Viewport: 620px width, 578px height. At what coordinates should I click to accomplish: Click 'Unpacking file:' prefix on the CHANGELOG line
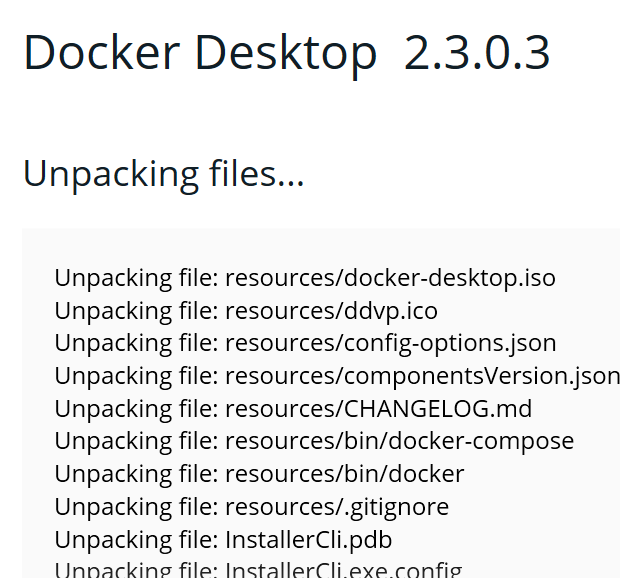click(136, 409)
